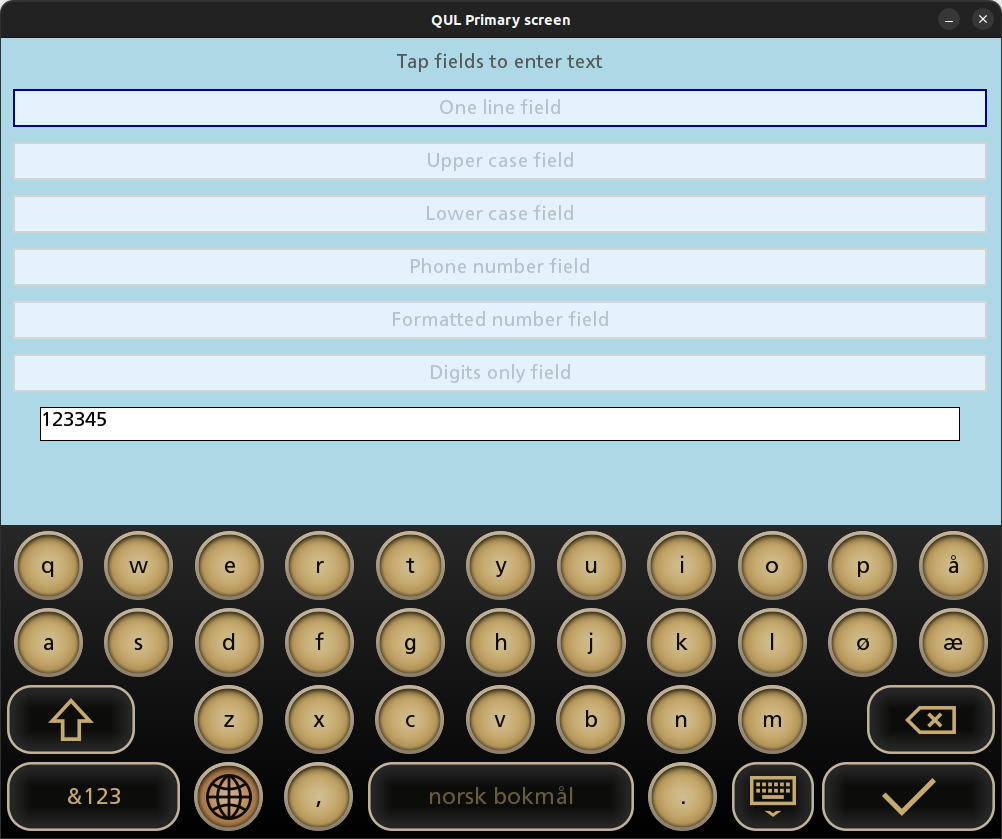Click text box containing 123345

pos(500,424)
